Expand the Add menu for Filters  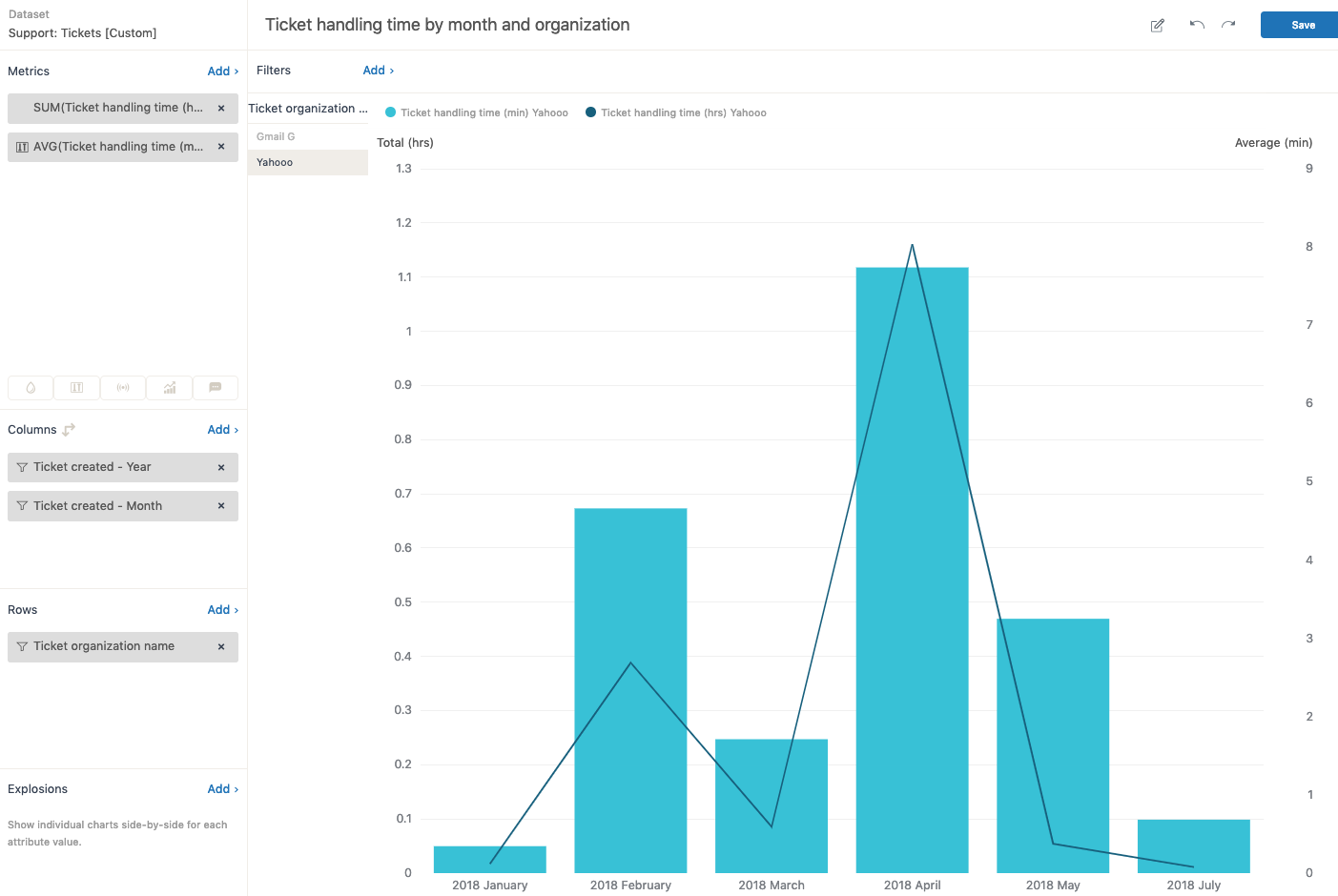(x=378, y=71)
